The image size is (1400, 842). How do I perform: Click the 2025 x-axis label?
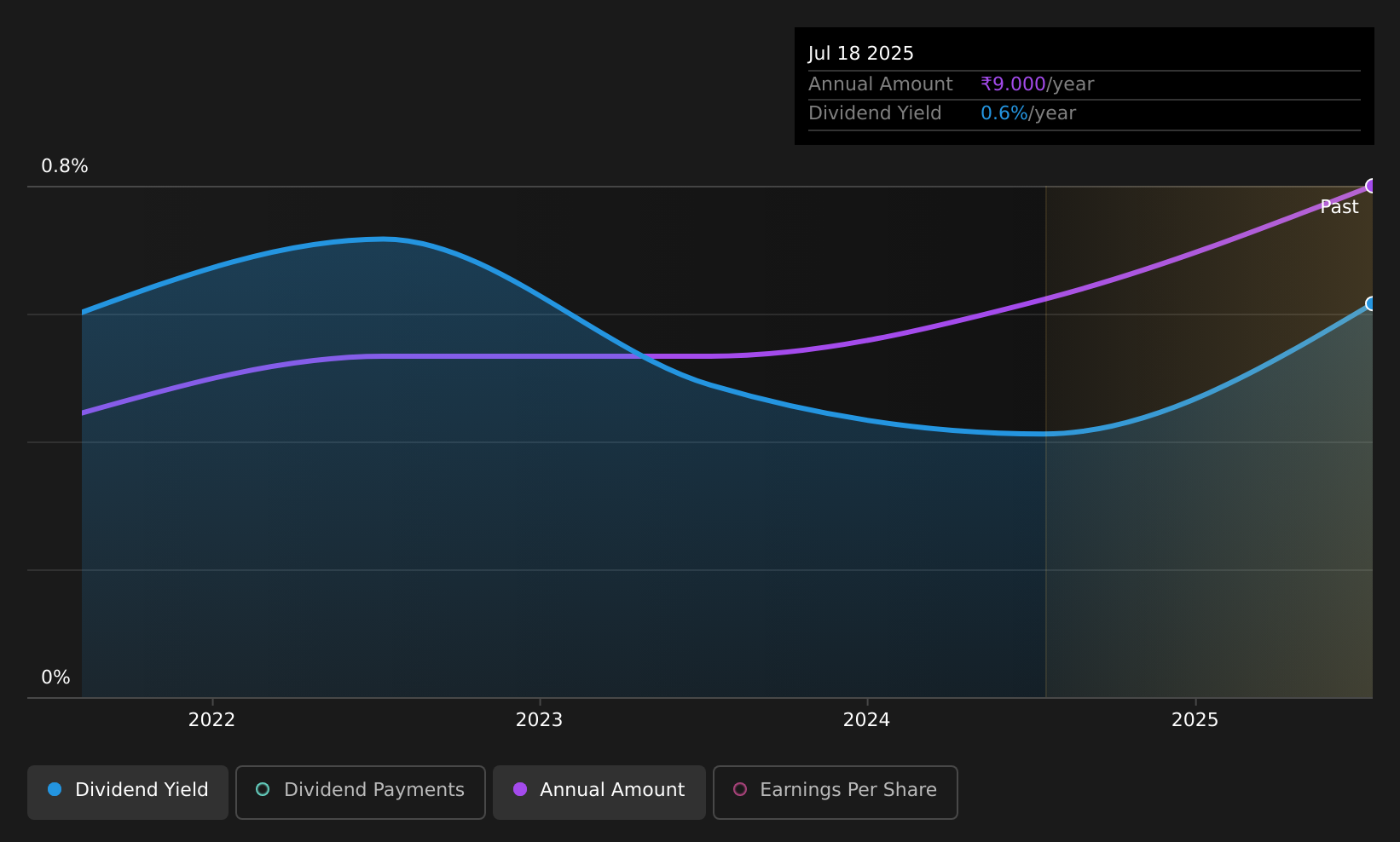coord(1195,720)
